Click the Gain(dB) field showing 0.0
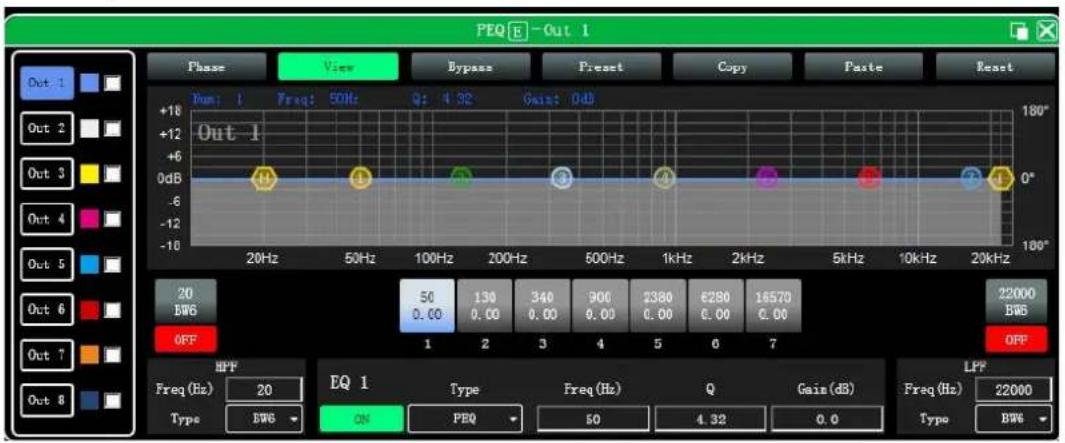This screenshot has width=1065, height=443. point(827,419)
